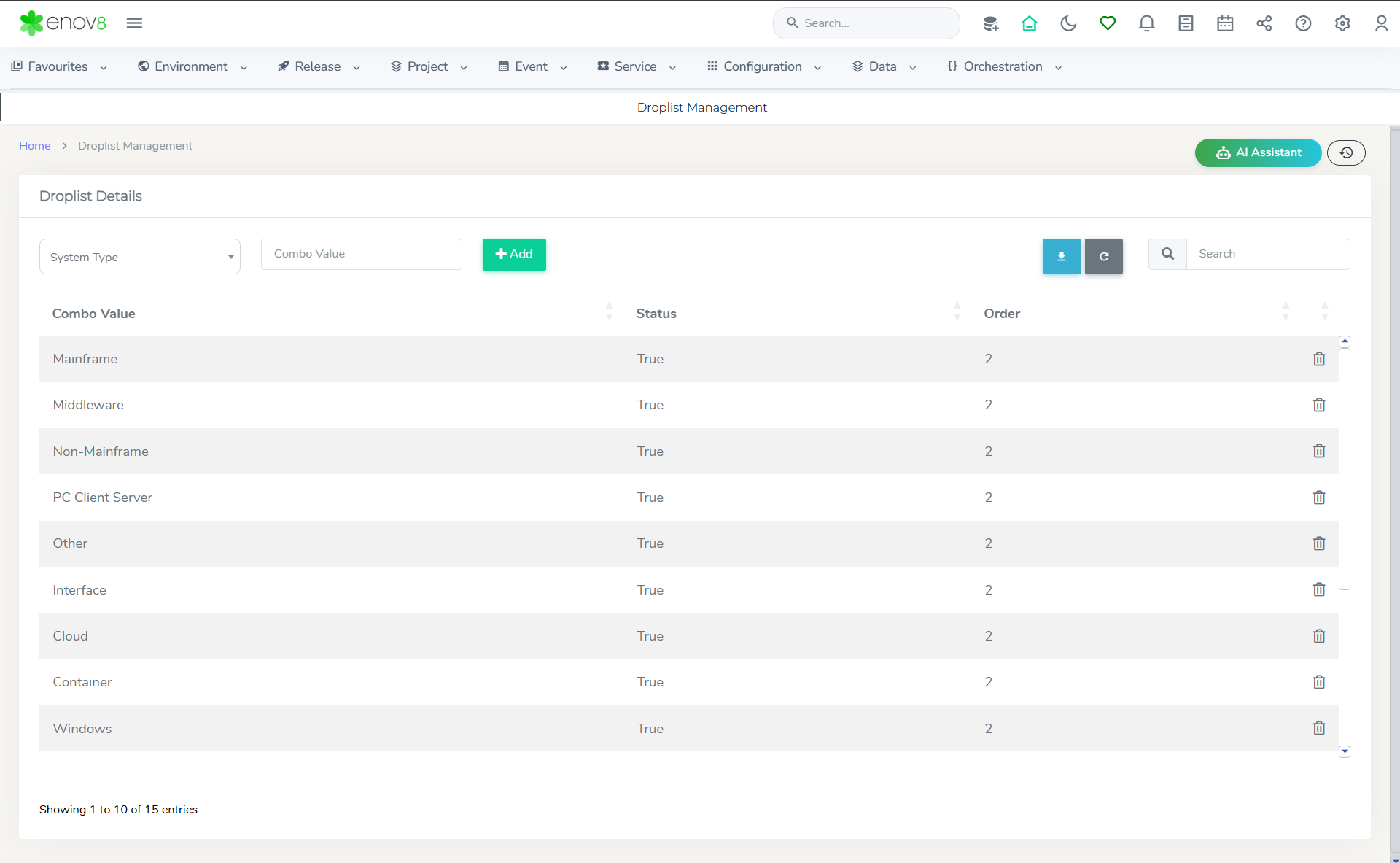This screenshot has height=863, width=1400.
Task: Go to Home breadcrumb link
Action: pyautogui.click(x=34, y=146)
